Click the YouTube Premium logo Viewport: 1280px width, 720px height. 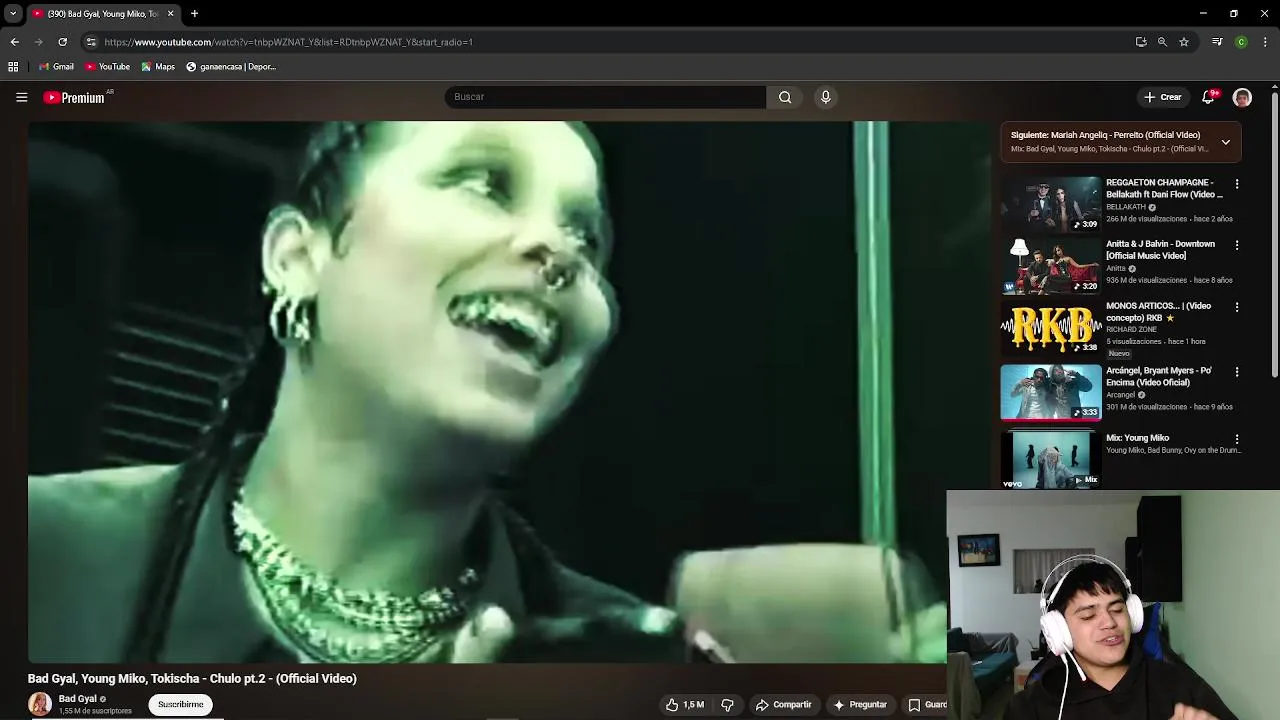coord(74,97)
